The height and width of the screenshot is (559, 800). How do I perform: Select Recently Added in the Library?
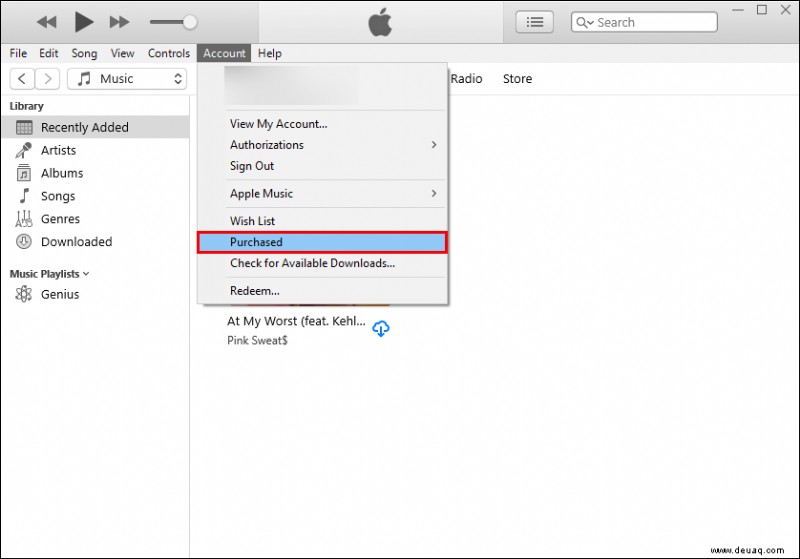[x=95, y=127]
